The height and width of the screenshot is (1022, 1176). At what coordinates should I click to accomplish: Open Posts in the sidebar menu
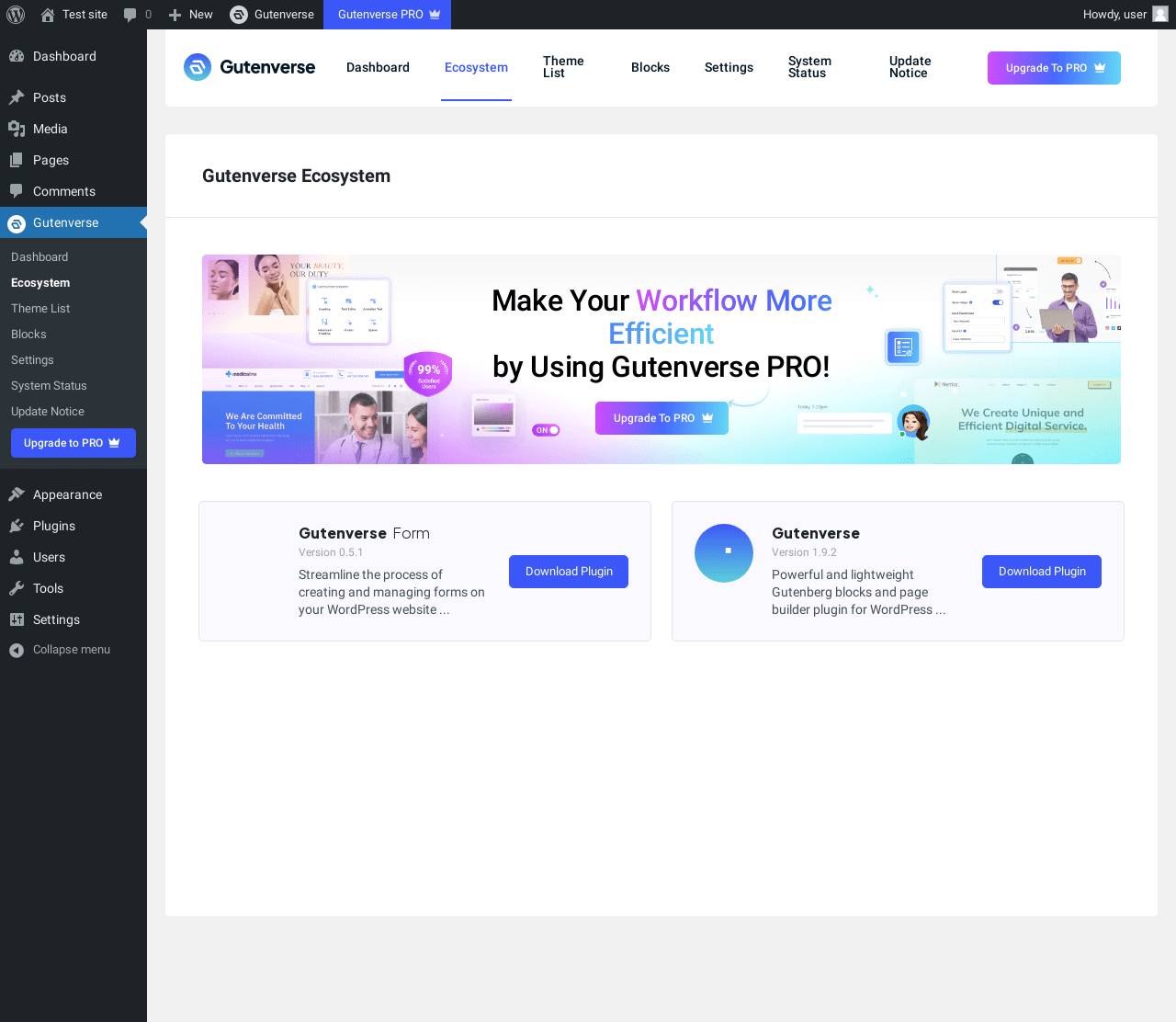(73, 97)
